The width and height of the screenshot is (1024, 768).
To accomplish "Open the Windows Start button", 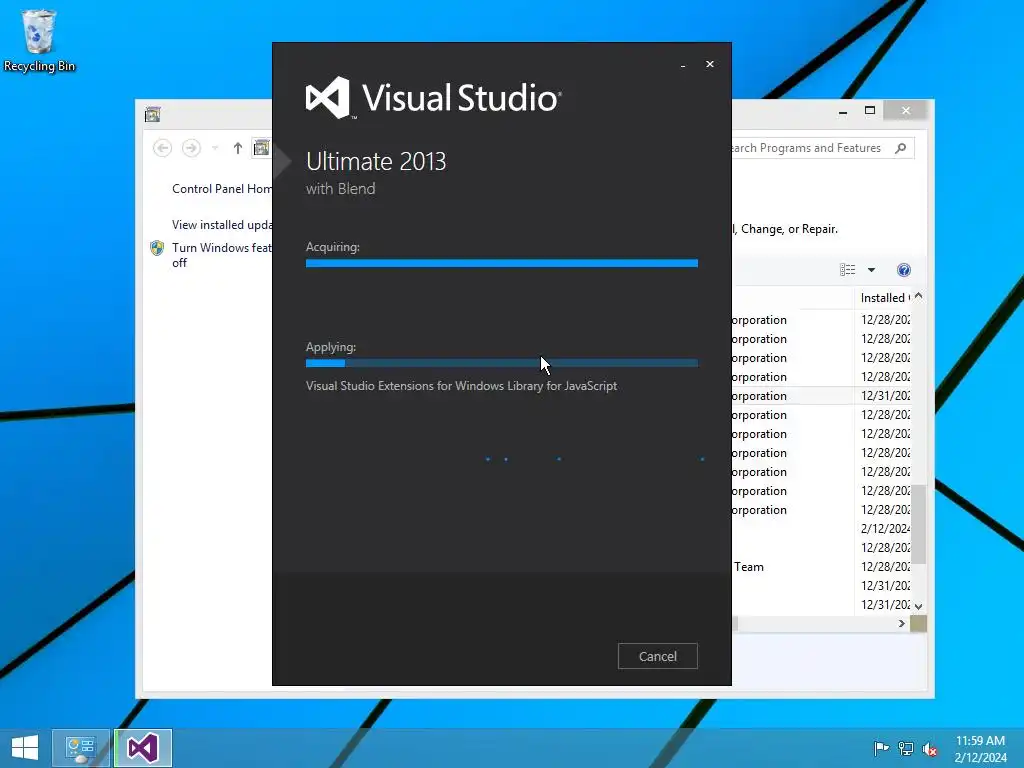I will [x=25, y=748].
